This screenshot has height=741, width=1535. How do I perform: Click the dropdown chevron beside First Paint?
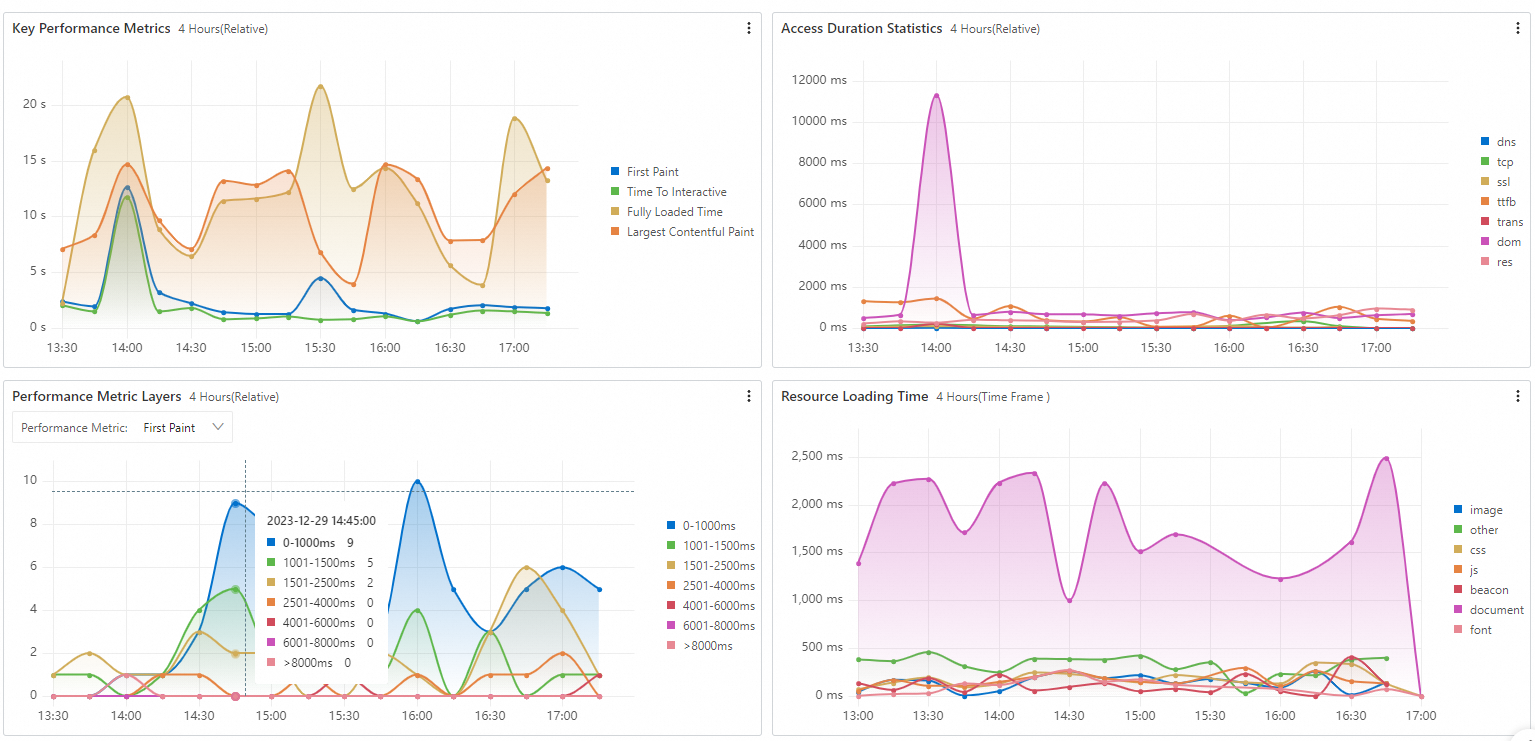point(218,427)
